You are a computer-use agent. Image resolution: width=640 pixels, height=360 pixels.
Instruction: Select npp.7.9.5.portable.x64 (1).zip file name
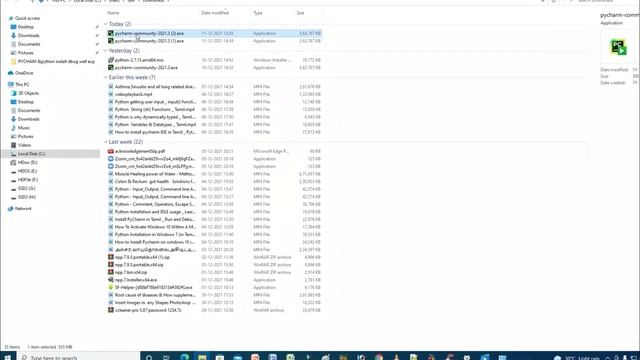coord(142,257)
